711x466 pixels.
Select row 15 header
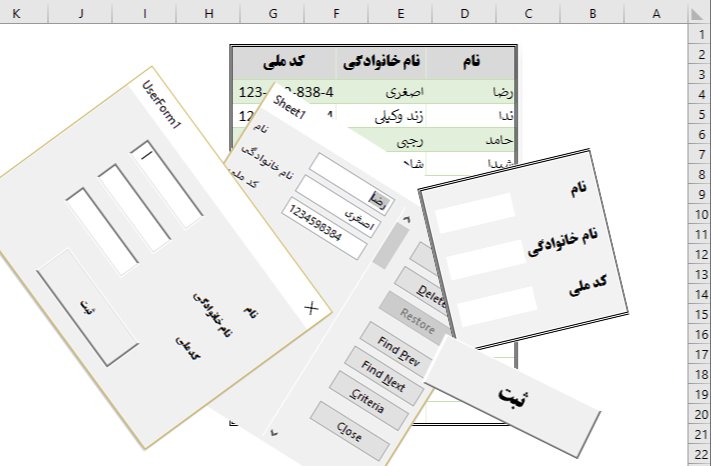[x=701, y=314]
